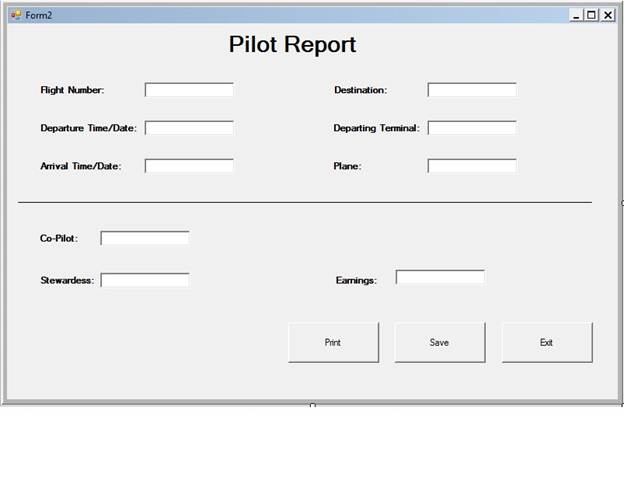
Task: Select the Flight Number label
Action: [72, 90]
